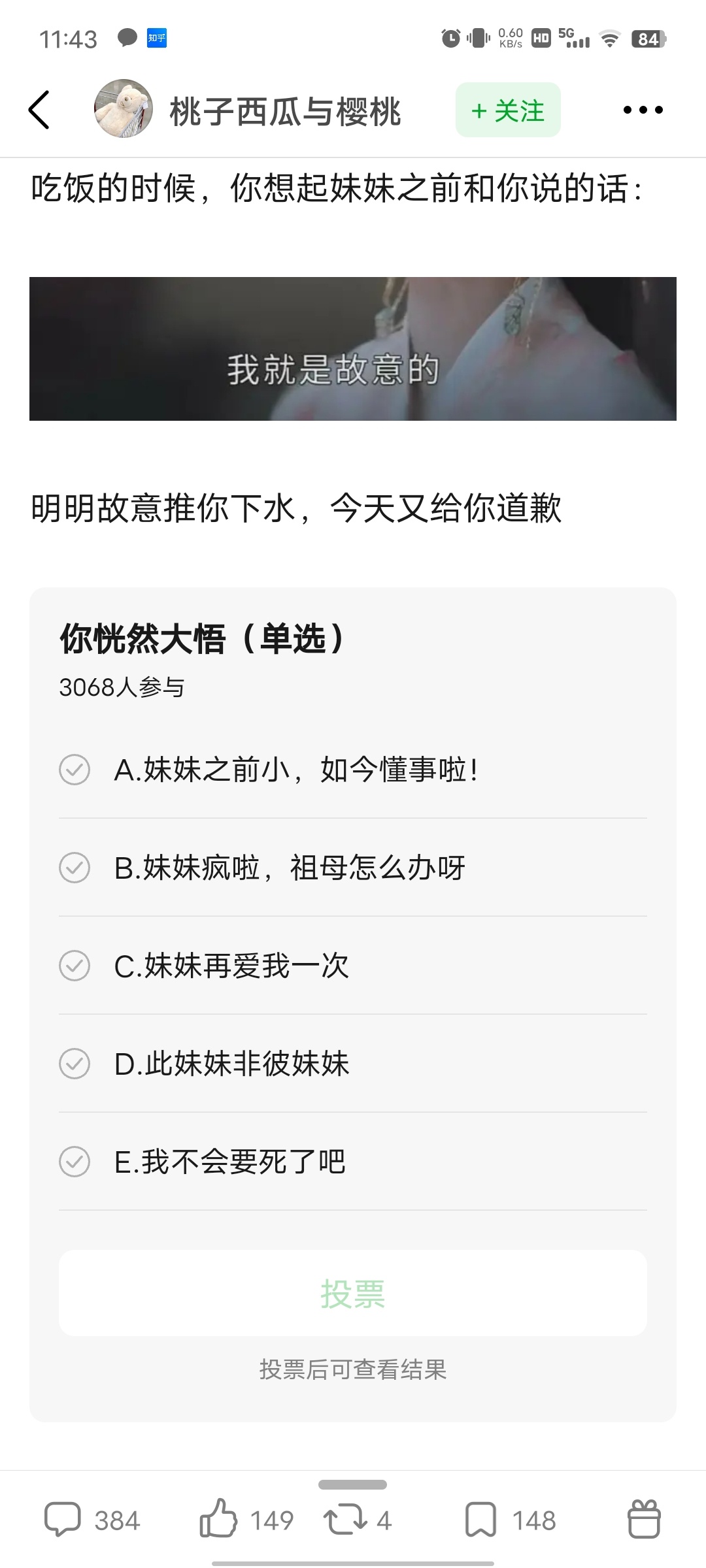The height and width of the screenshot is (1568, 706).
Task: Open the teddy bear author avatar
Action: coord(124,109)
